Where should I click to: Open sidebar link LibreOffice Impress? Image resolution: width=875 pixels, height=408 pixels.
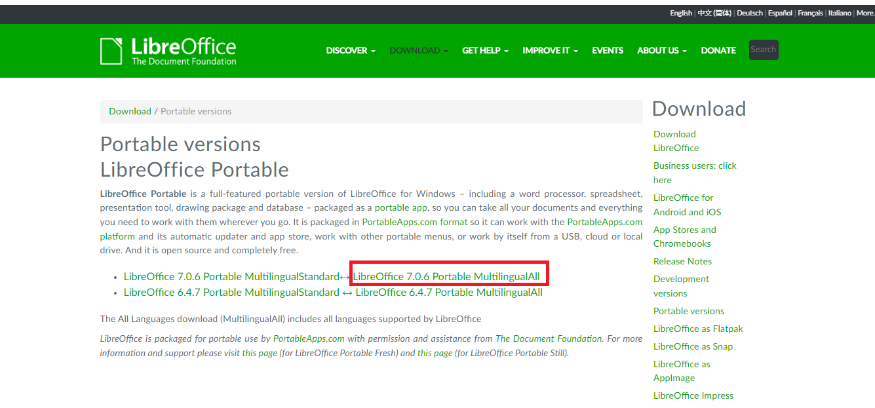click(x=693, y=396)
